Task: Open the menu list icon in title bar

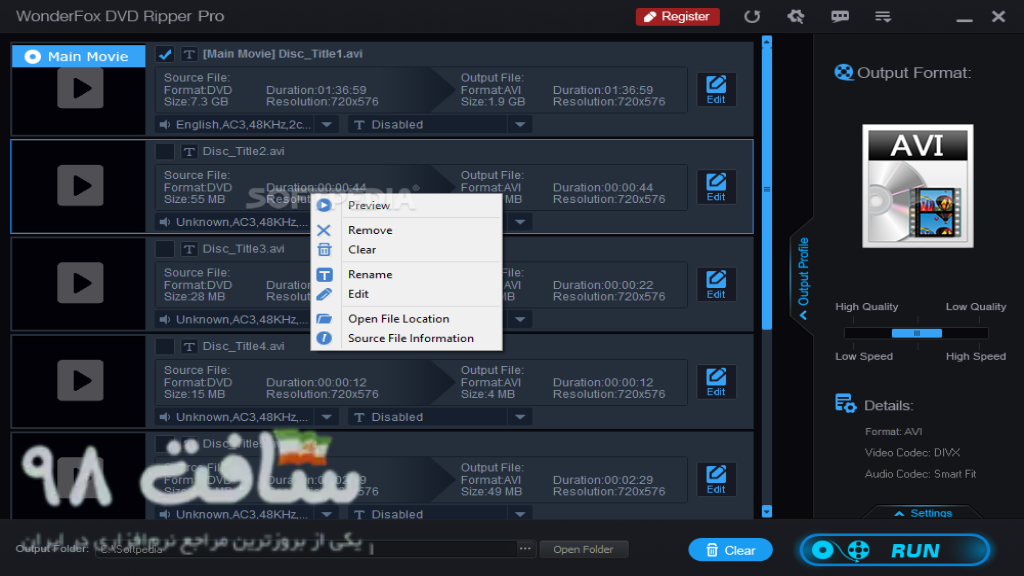Action: 883,16
